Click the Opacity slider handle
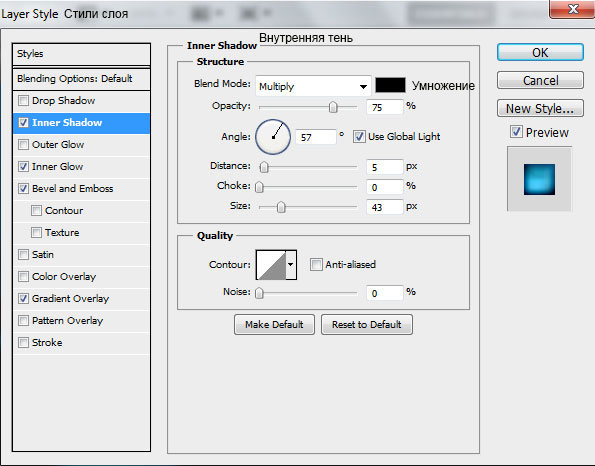Viewport: 595px width, 466px height. (333, 107)
